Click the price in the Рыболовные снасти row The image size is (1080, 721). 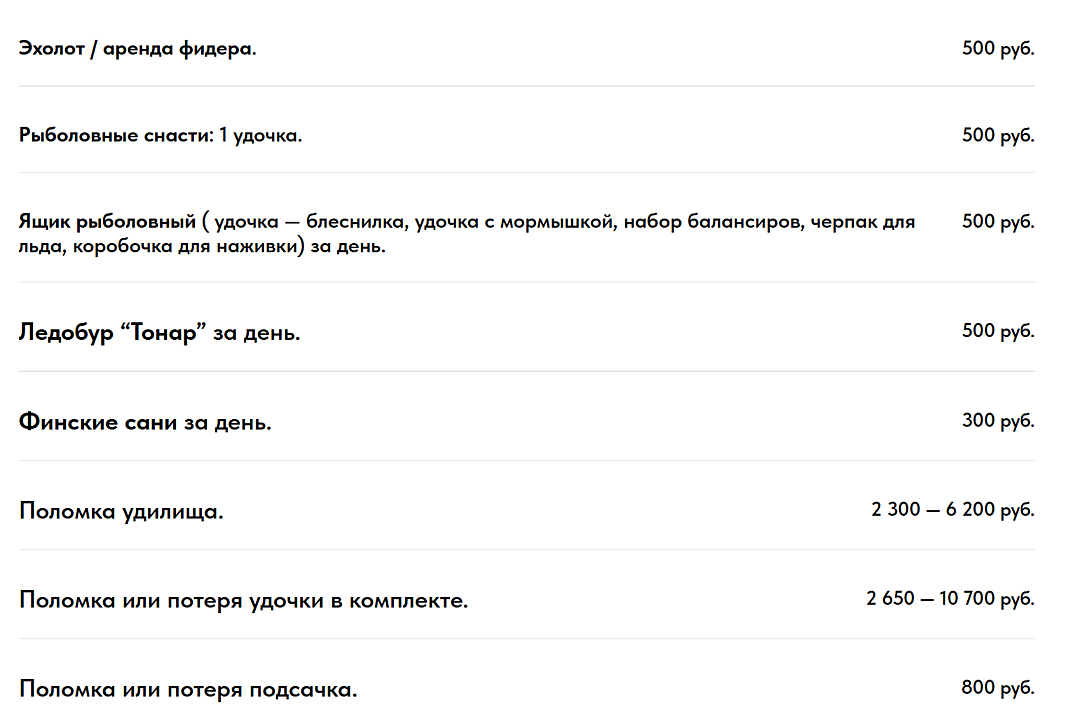pyautogui.click(x=997, y=135)
